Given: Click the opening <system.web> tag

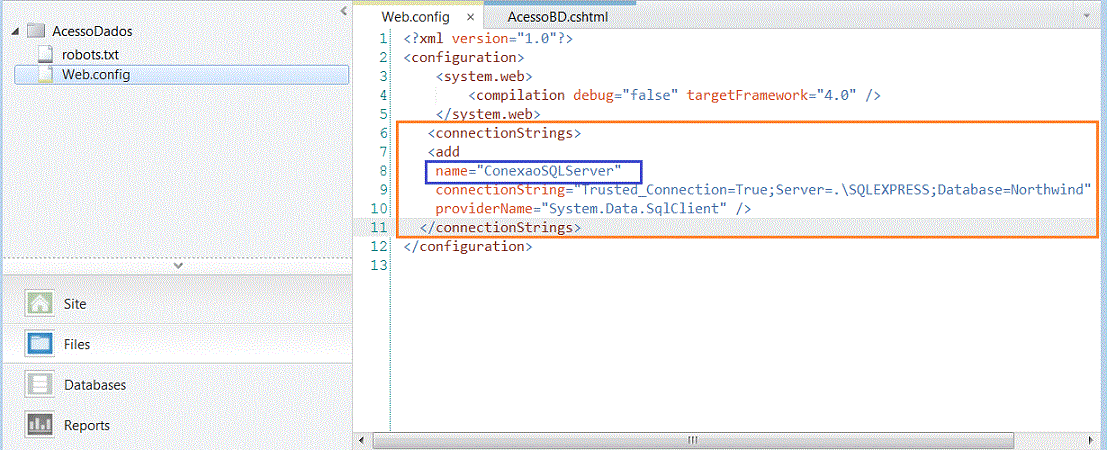Looking at the screenshot, I should (484, 76).
